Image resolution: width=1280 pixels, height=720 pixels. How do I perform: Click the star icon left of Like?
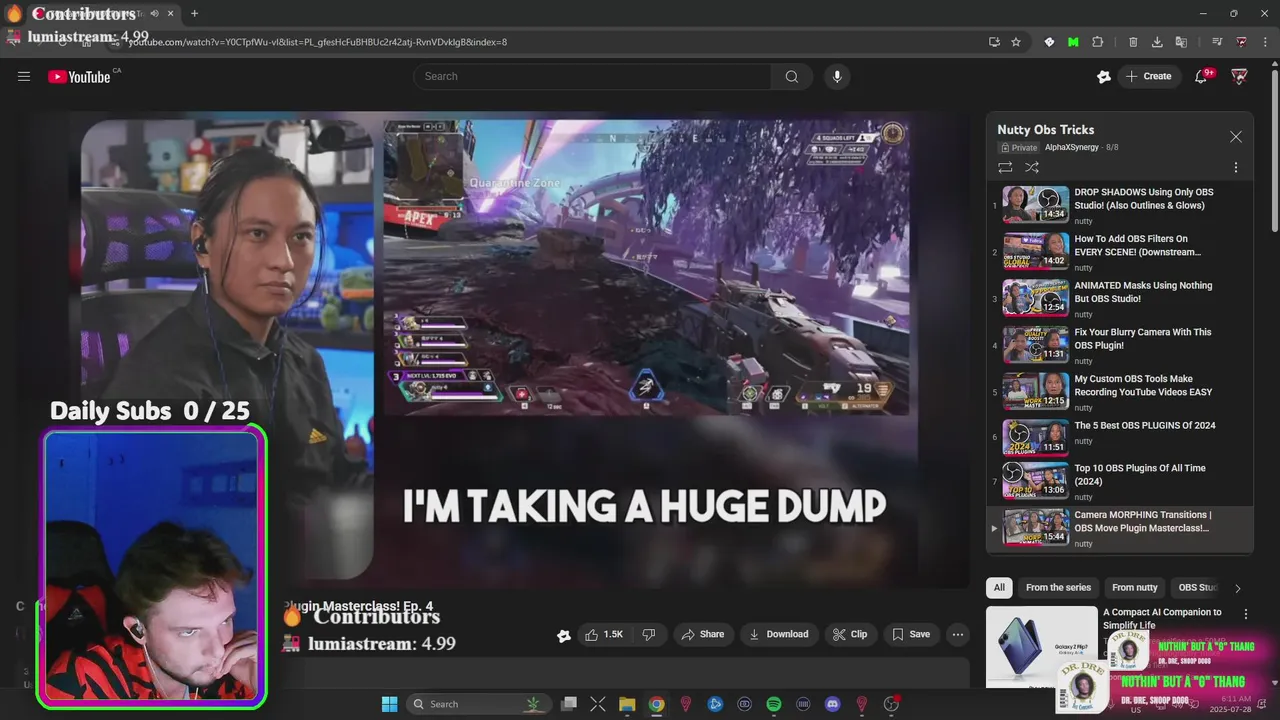pyautogui.click(x=564, y=635)
